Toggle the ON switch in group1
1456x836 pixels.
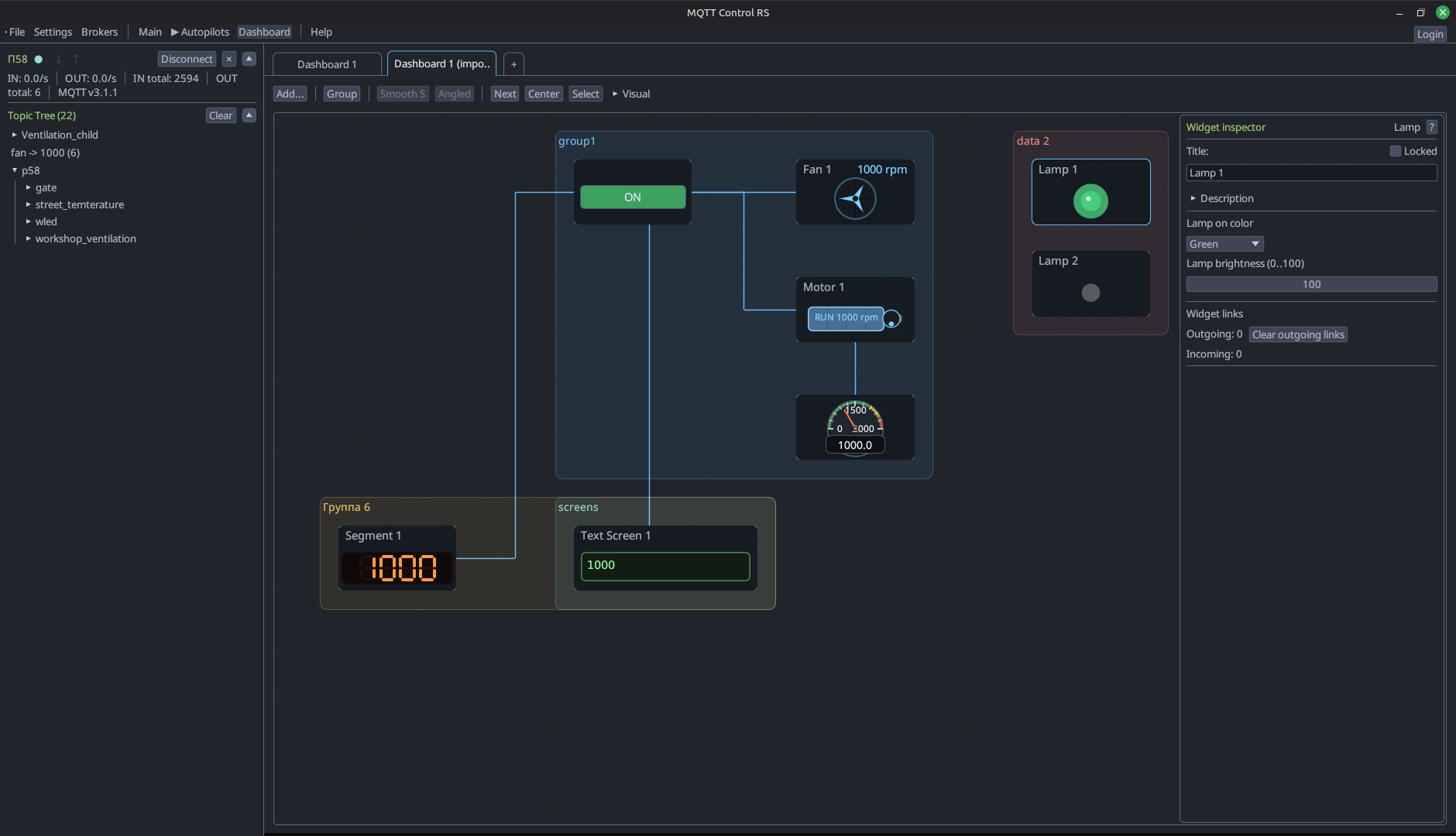coord(632,197)
